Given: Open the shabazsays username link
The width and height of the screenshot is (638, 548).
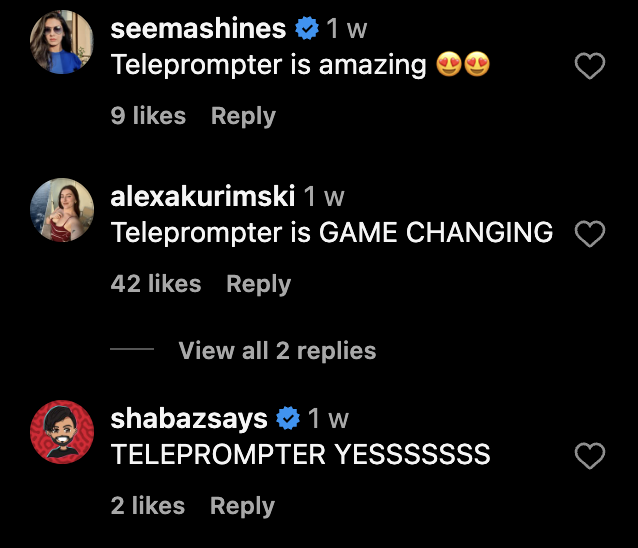Looking at the screenshot, I should 189,419.
